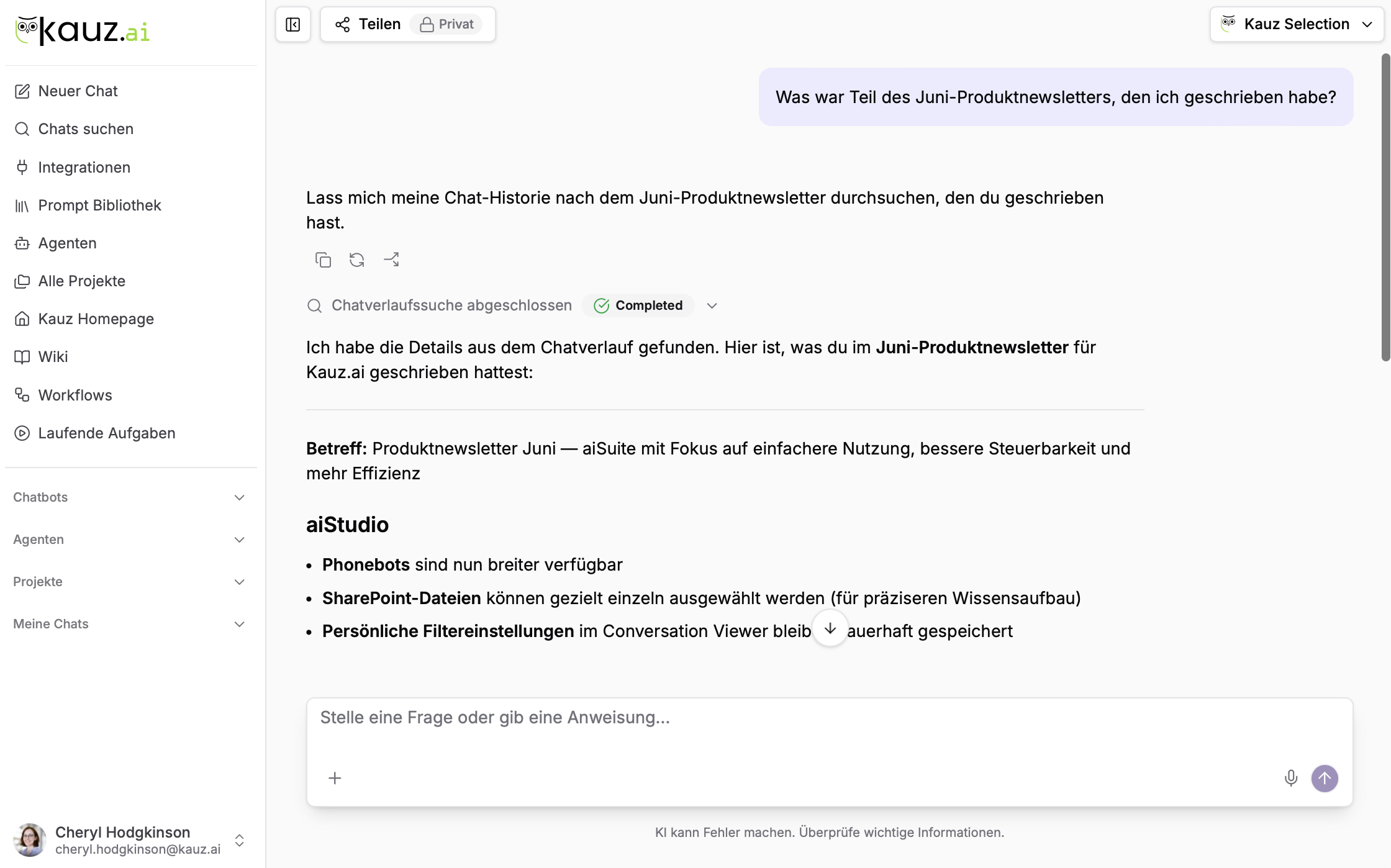The width and height of the screenshot is (1391, 868).
Task: Send message with the purple arrow button
Action: (x=1325, y=778)
